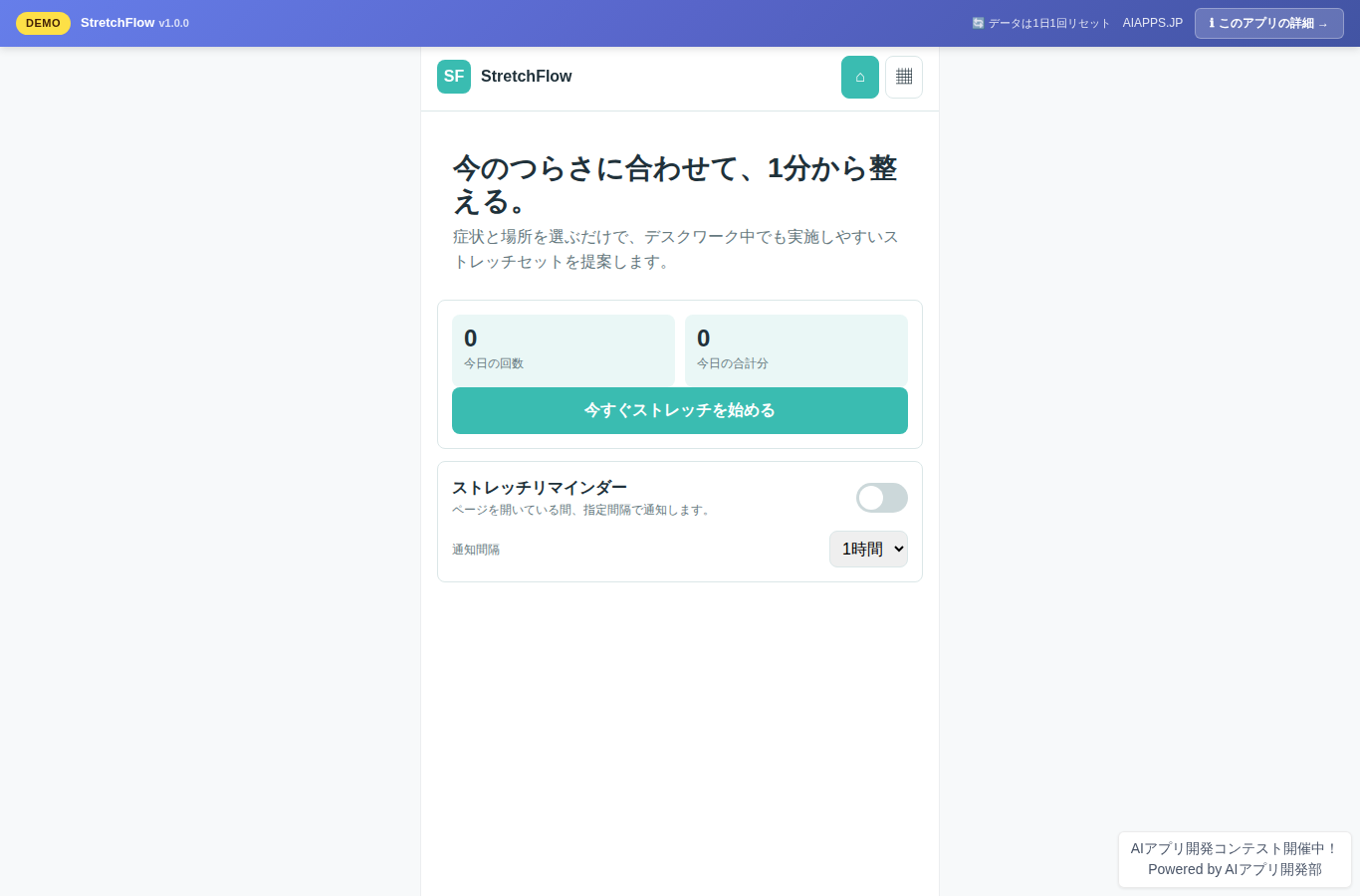The width and height of the screenshot is (1360, 896).
Task: Start with 今すぐストレッチを始める button
Action: click(680, 410)
